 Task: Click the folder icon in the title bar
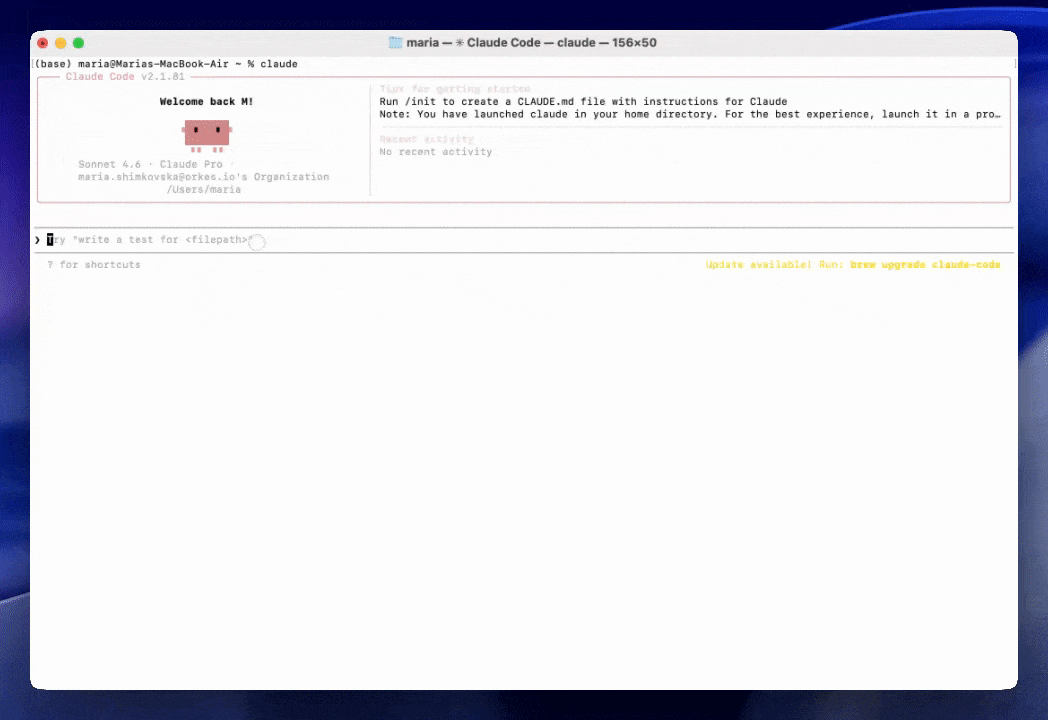[x=396, y=43]
